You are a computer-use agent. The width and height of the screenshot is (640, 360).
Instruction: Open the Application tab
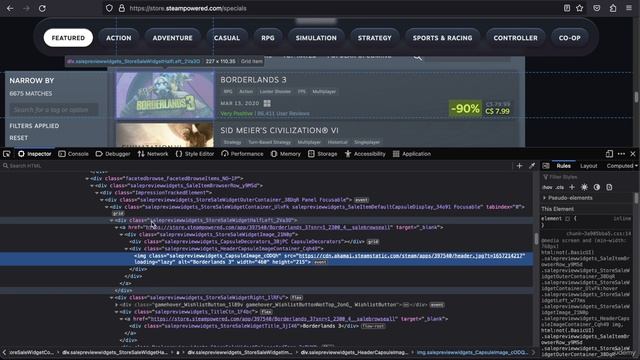(x=412, y=154)
